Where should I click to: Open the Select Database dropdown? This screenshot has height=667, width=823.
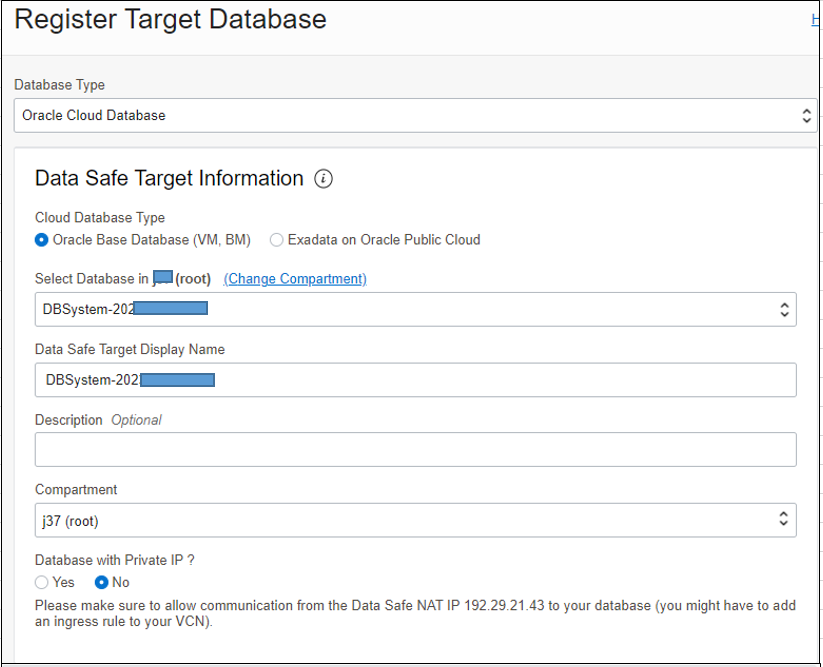tap(415, 310)
